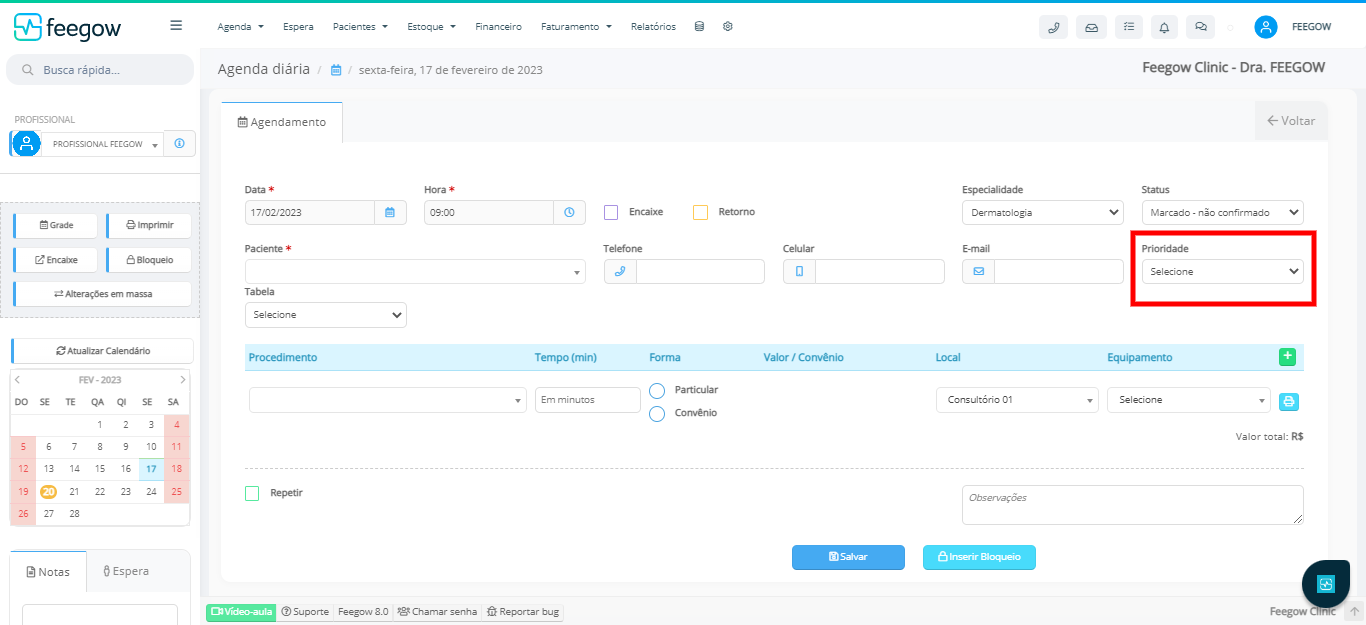
Task: Click the Busca rápida search field
Action: (100, 70)
